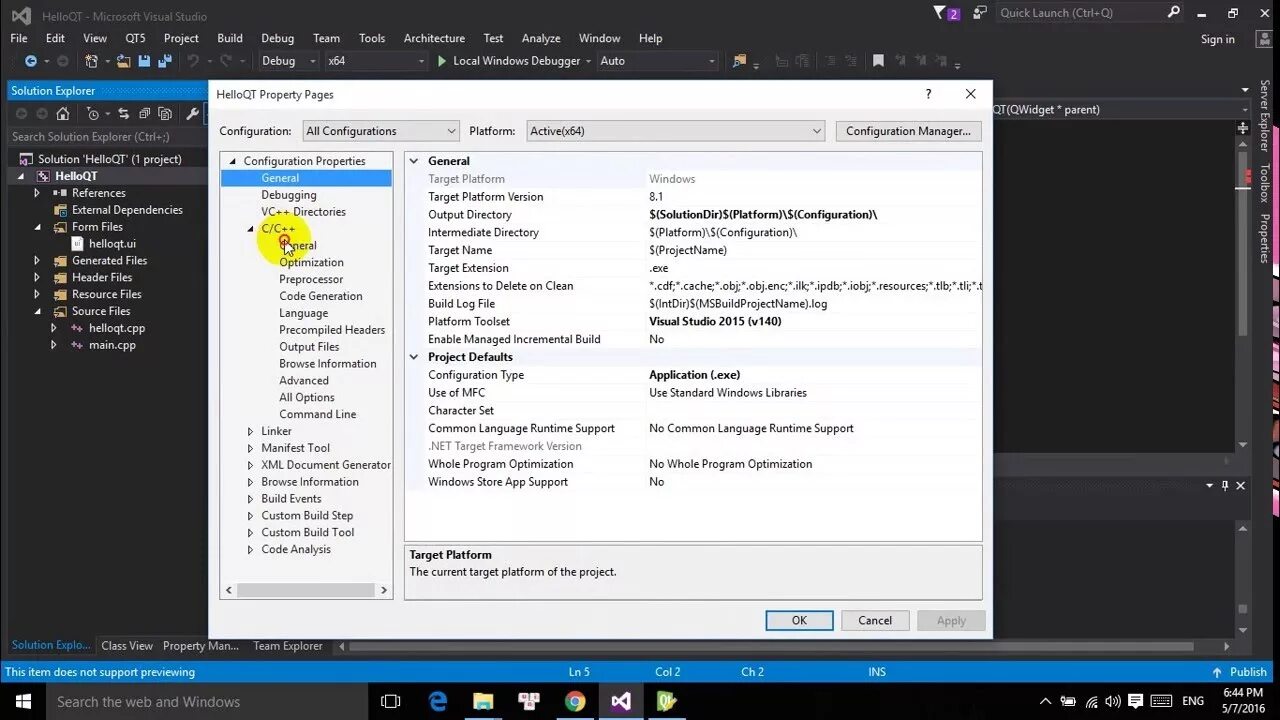
Task: Click the Visual Studio taskbar icon
Action: (x=620, y=701)
